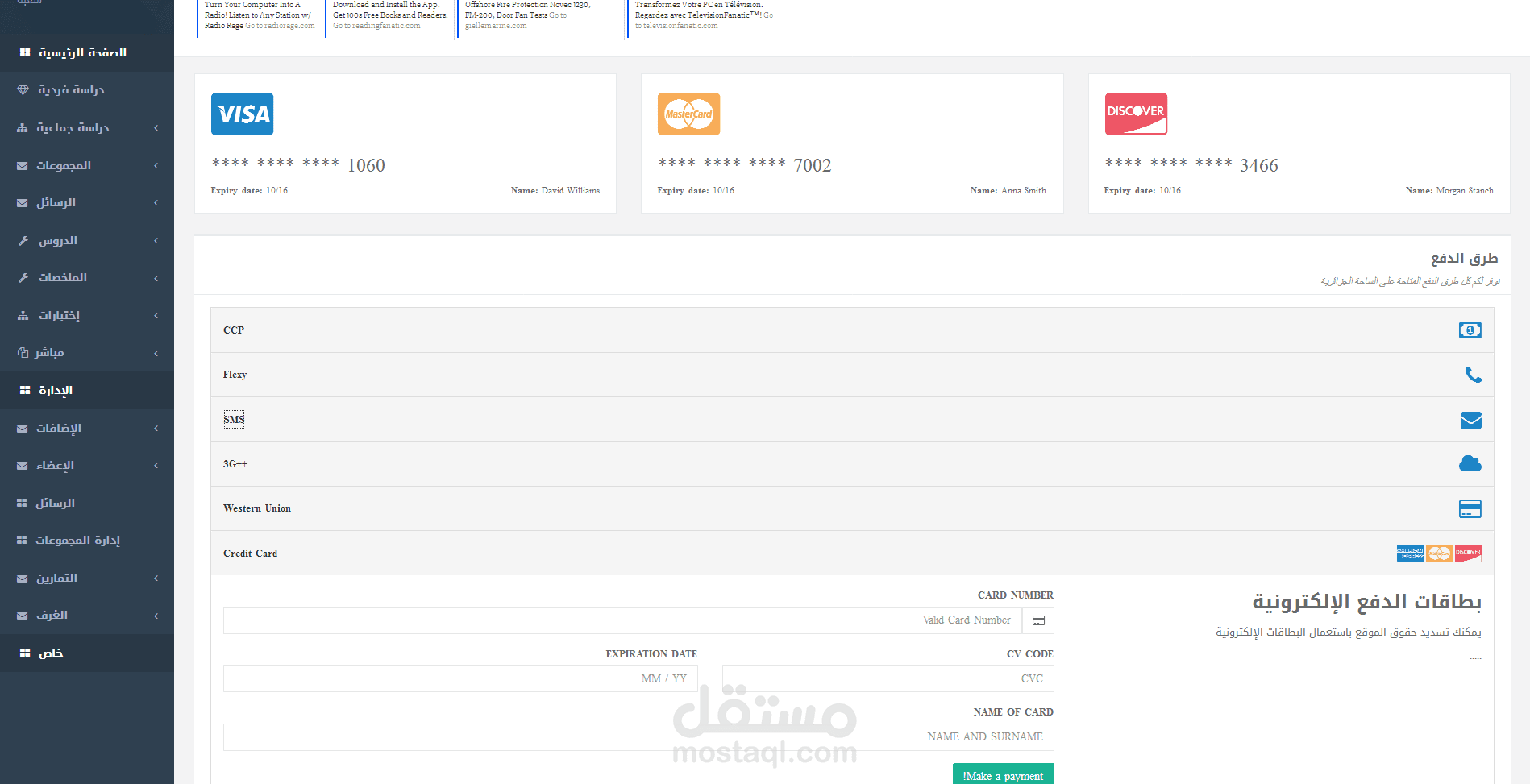Click the CCP money icon
This screenshot has width=1530, height=784.
(1470, 330)
